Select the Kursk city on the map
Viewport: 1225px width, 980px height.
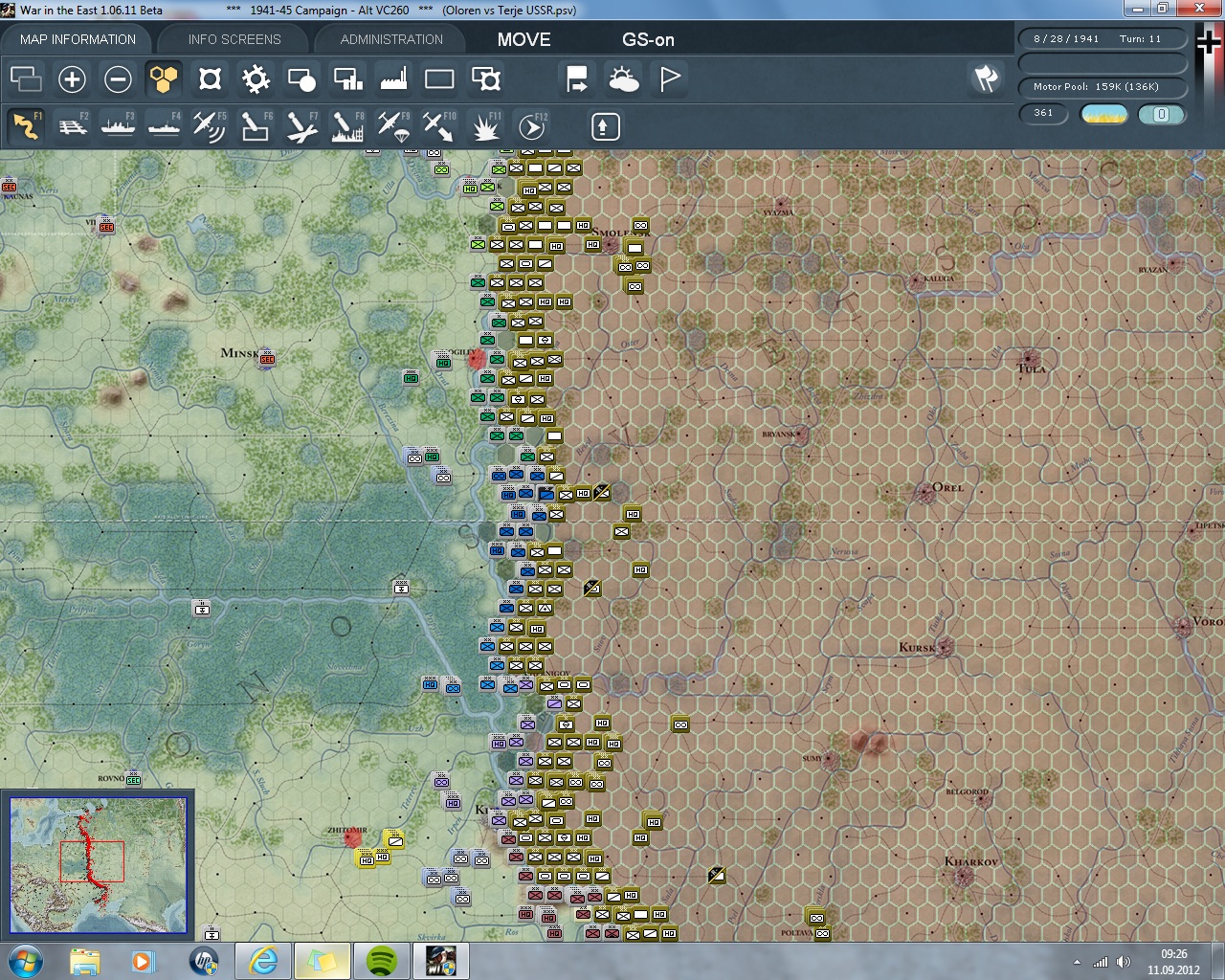(x=945, y=647)
